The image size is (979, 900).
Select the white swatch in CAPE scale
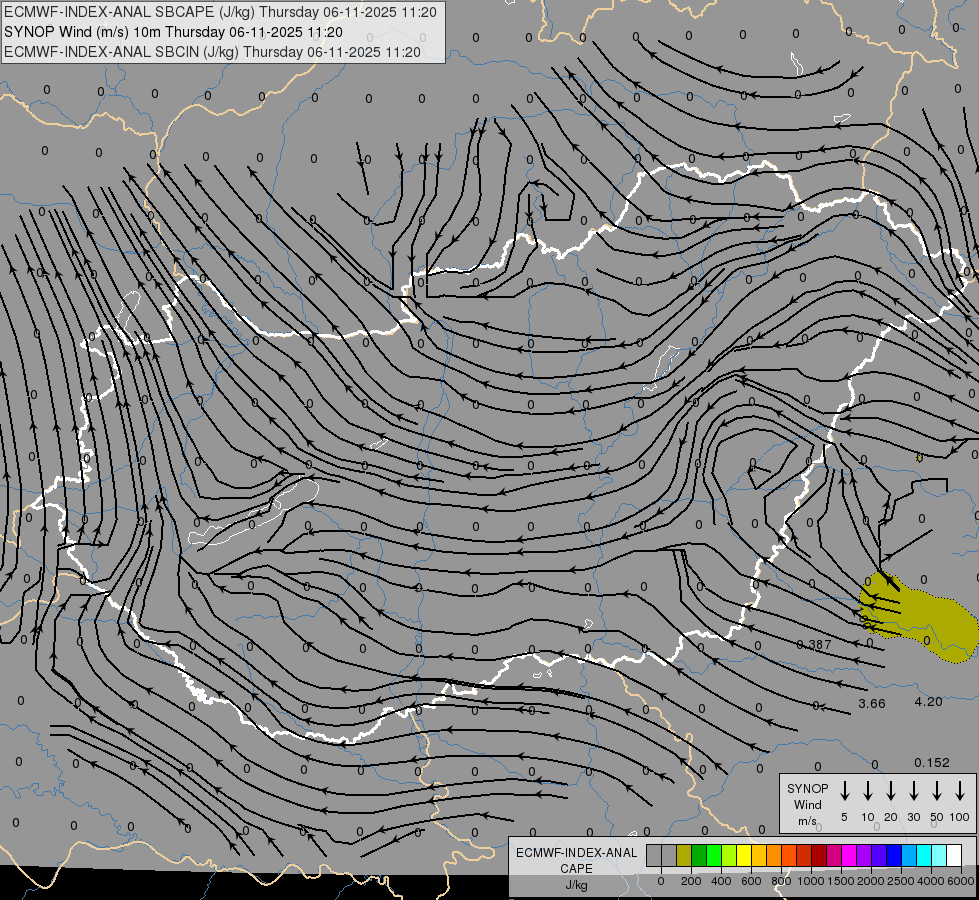click(x=955, y=855)
